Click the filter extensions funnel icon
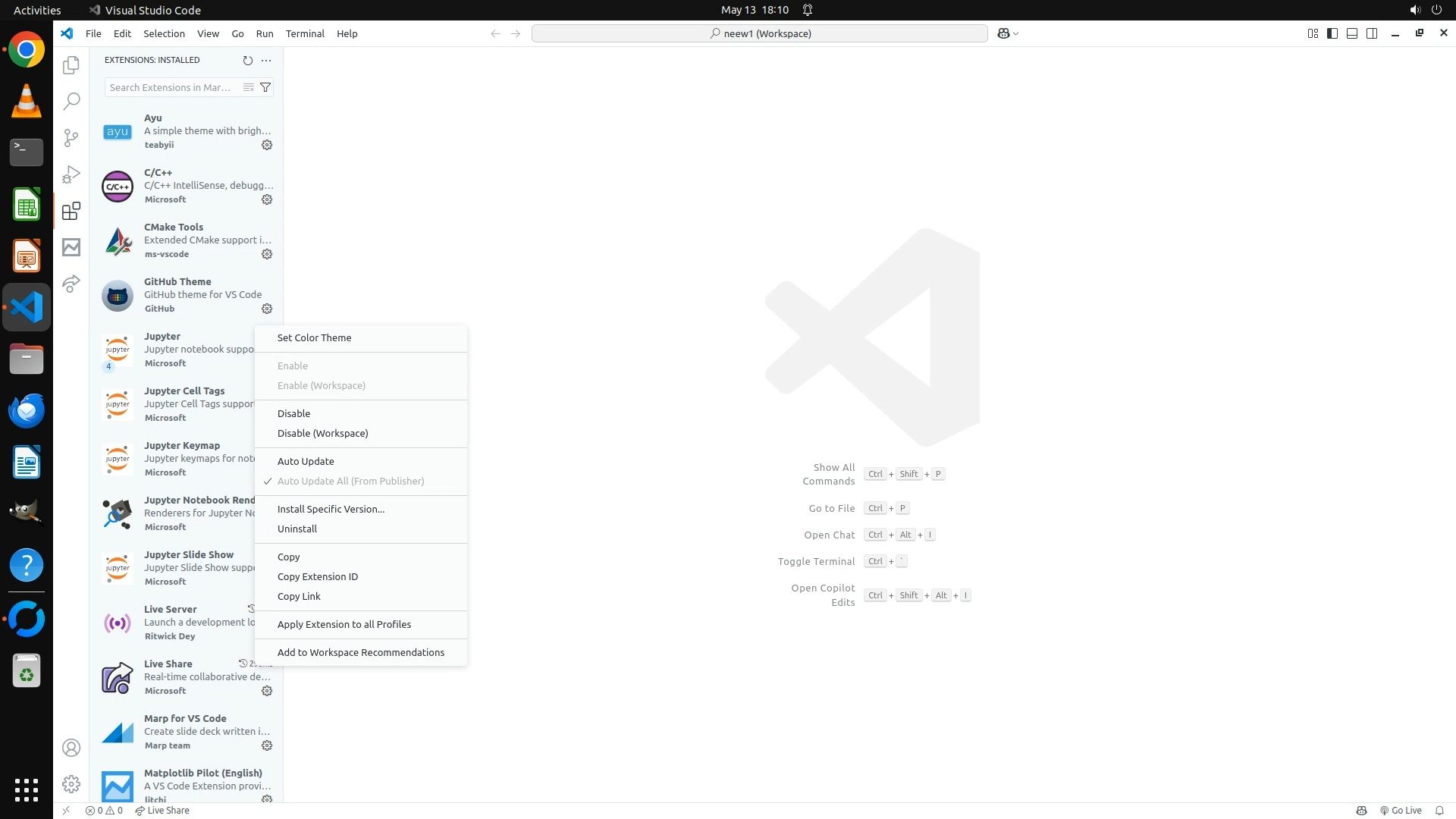This screenshot has width=1456, height=819. 265,87
